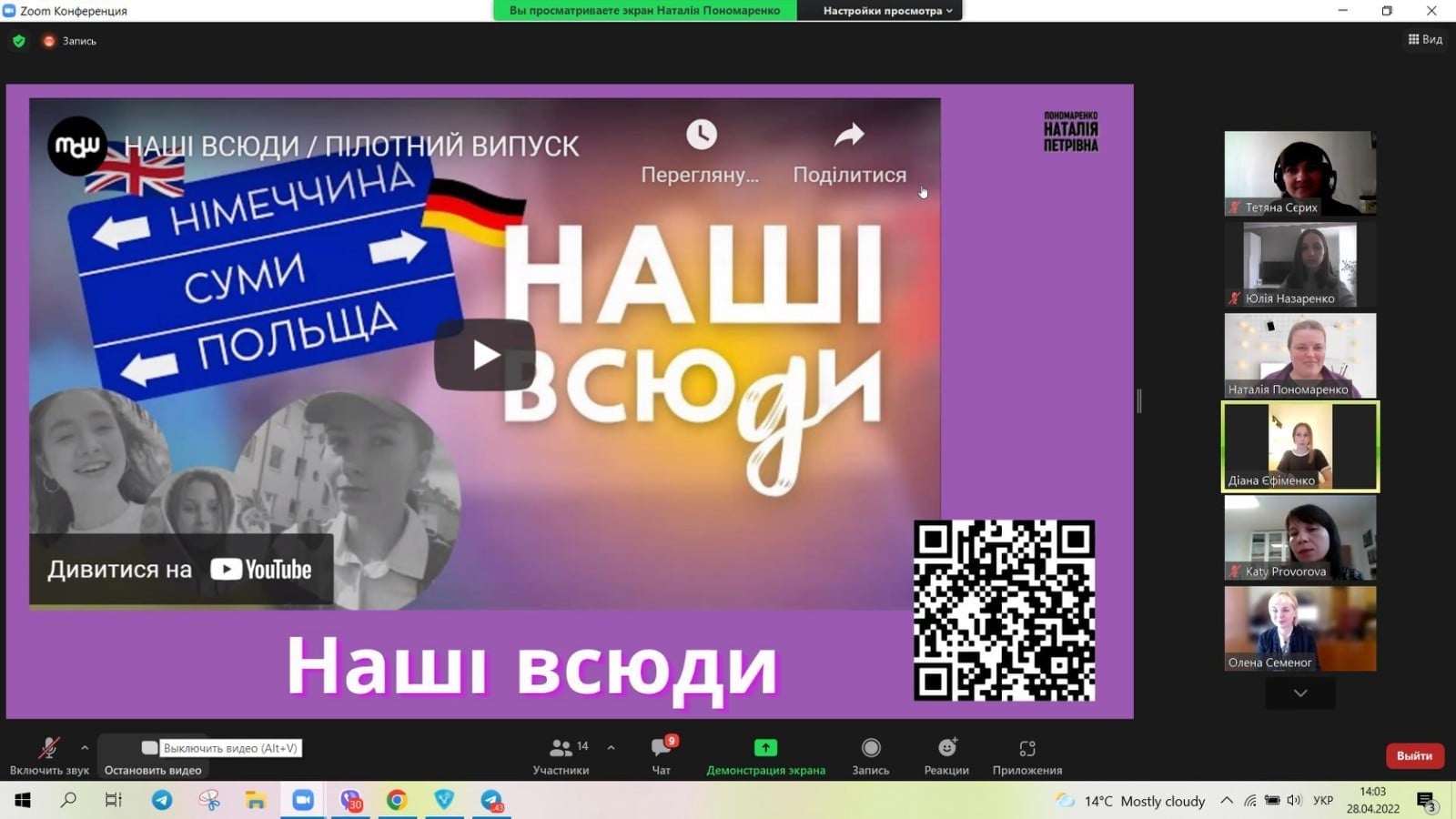Open pinwheel app icon on taskbar
The image size is (1456, 819).
click(209, 800)
